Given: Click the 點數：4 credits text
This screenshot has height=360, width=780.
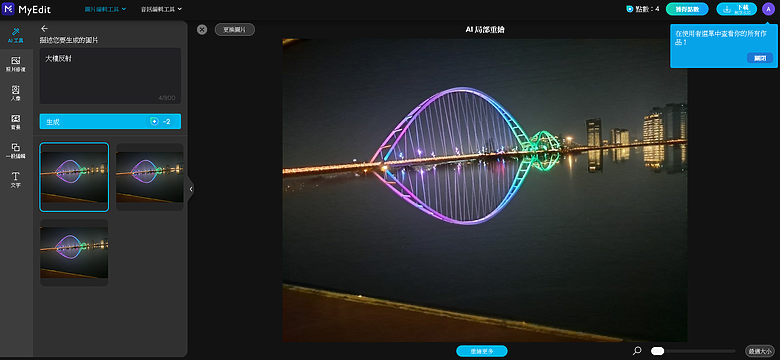Looking at the screenshot, I should point(647,9).
